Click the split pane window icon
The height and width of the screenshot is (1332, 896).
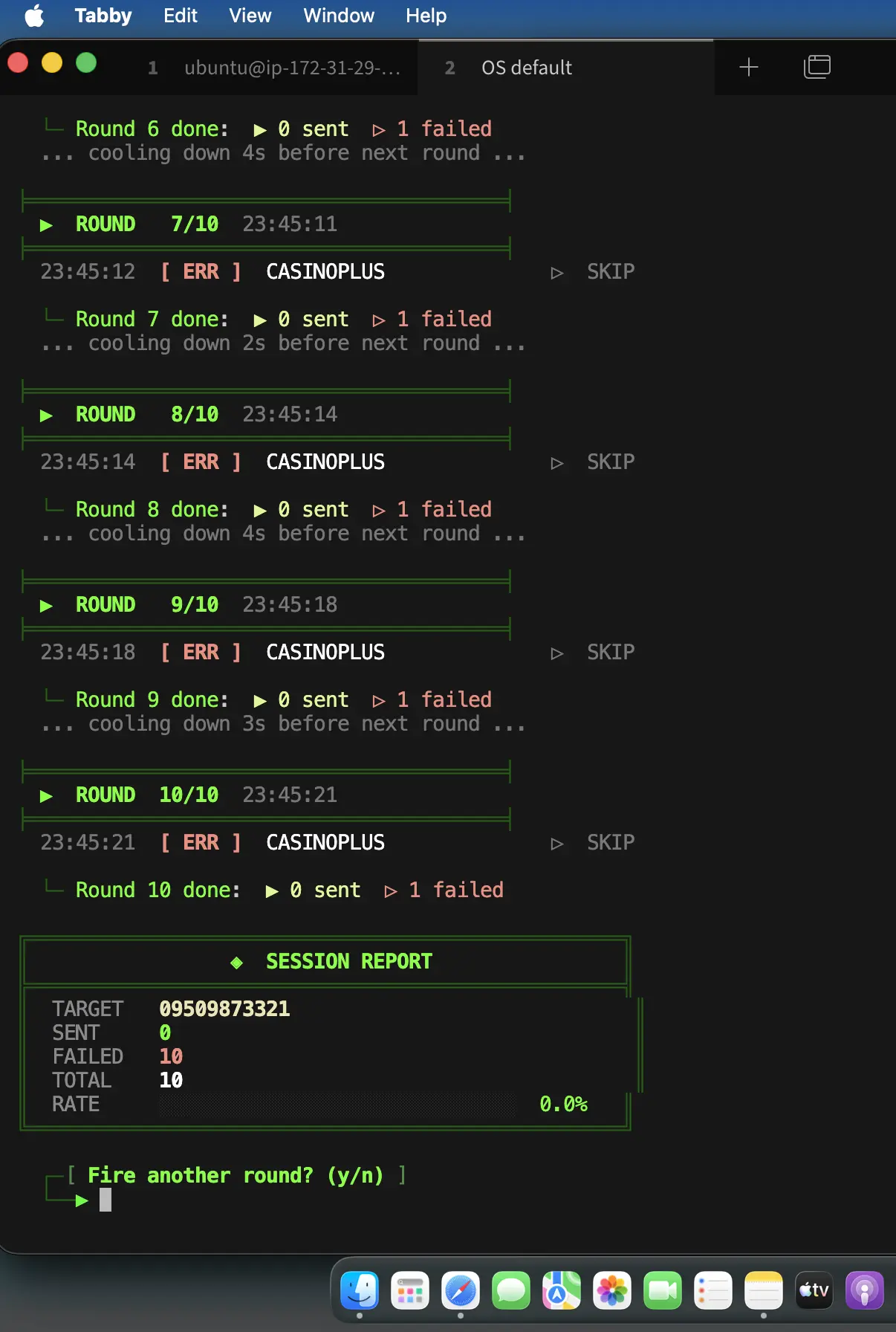click(817, 67)
